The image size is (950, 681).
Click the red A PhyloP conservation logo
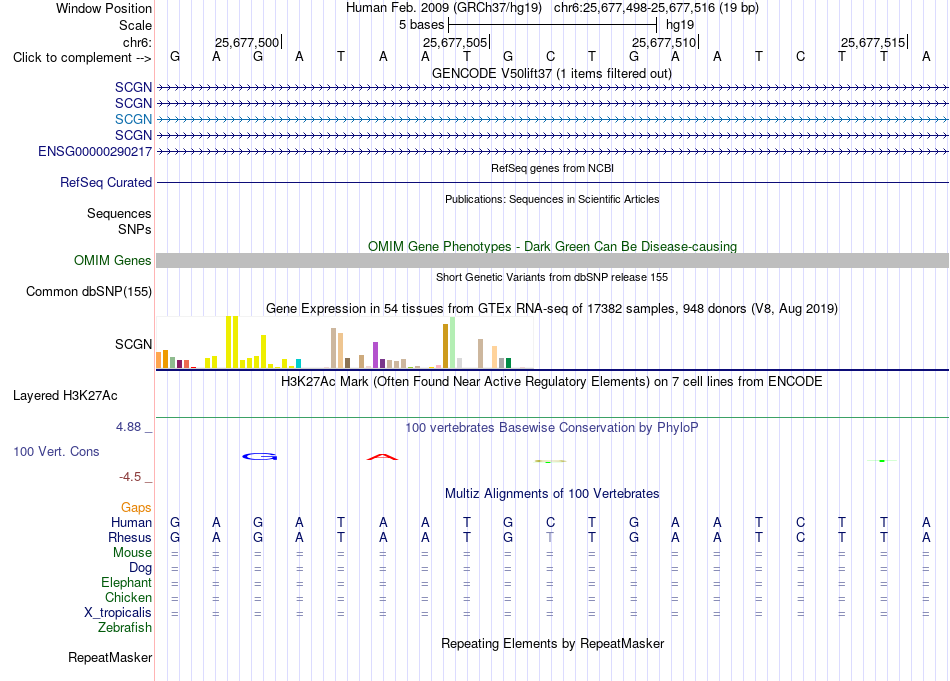[383, 457]
